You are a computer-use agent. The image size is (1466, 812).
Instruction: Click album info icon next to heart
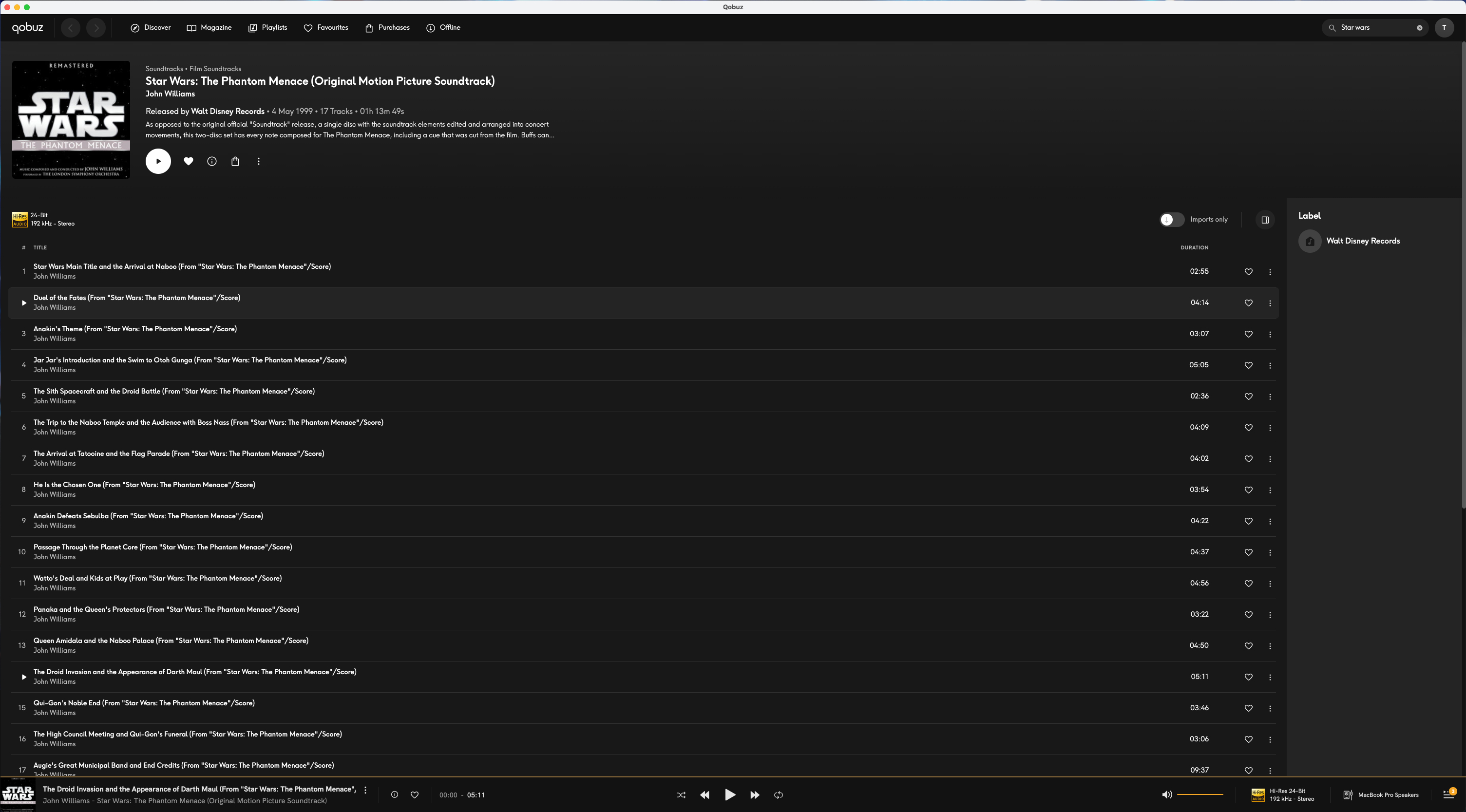coord(212,161)
